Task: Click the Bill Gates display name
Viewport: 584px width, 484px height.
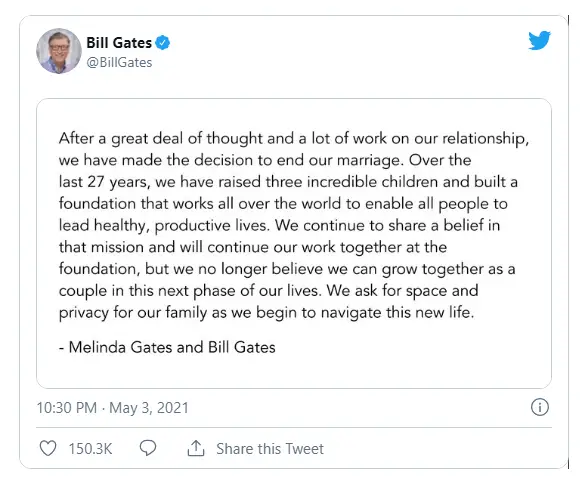Action: pyautogui.click(x=119, y=43)
